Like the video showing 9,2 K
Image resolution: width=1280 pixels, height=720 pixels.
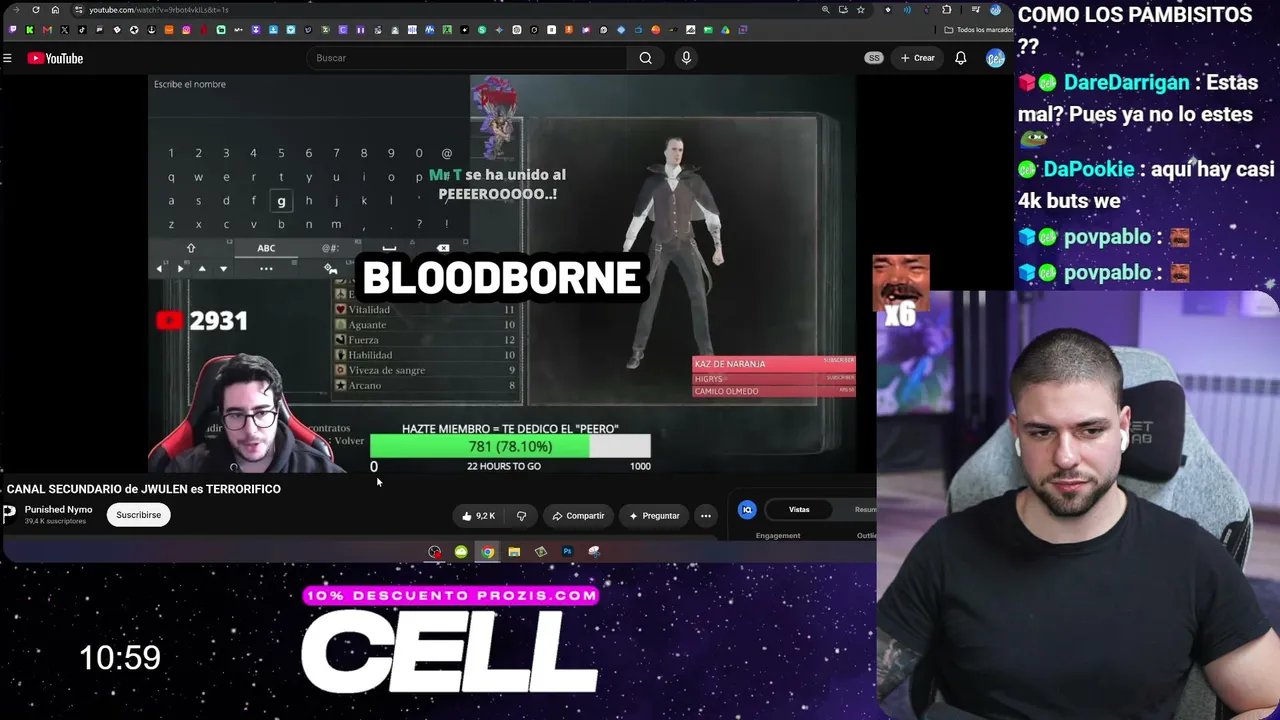[x=479, y=516]
